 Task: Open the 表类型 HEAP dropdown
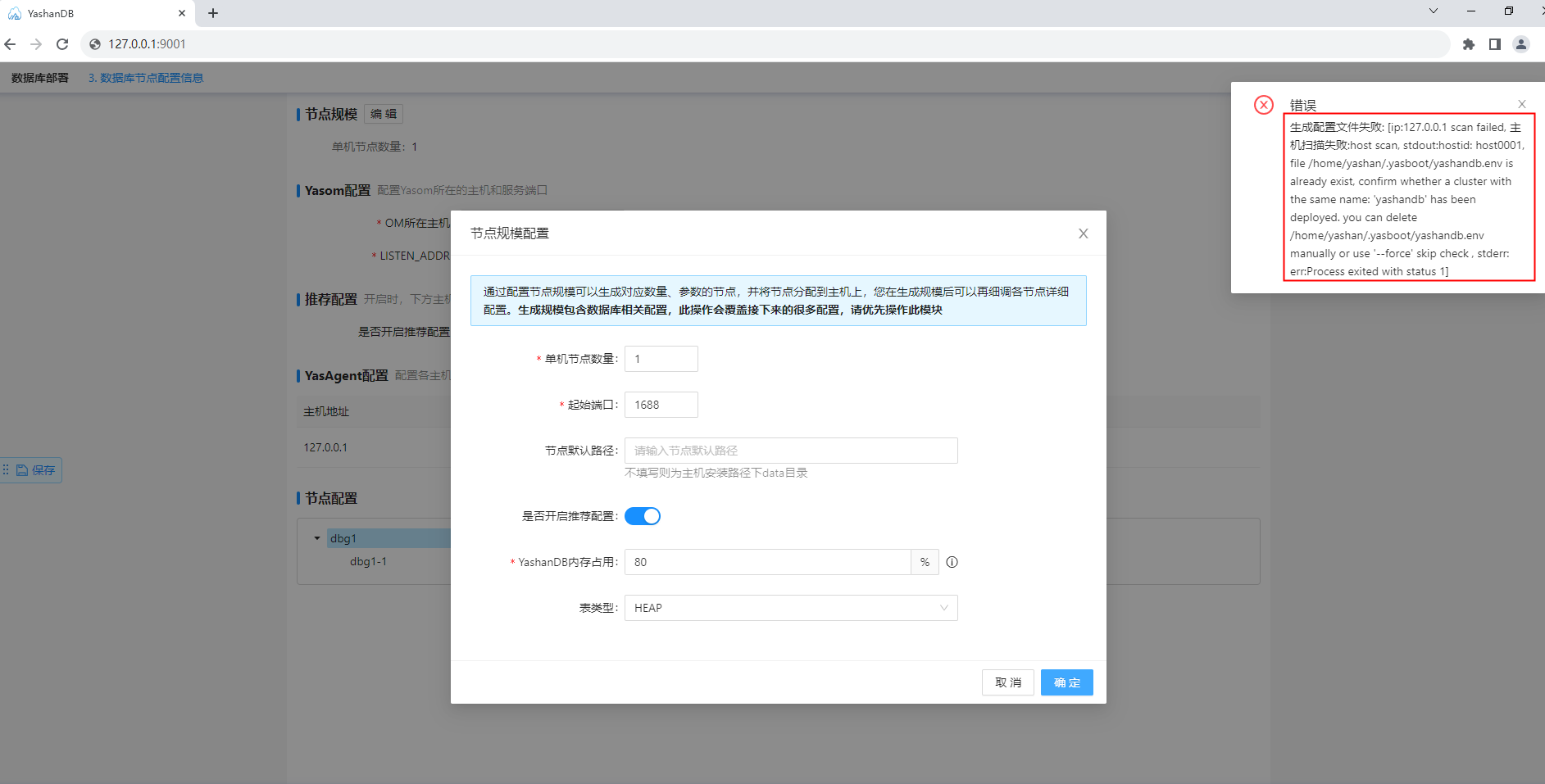click(x=791, y=608)
